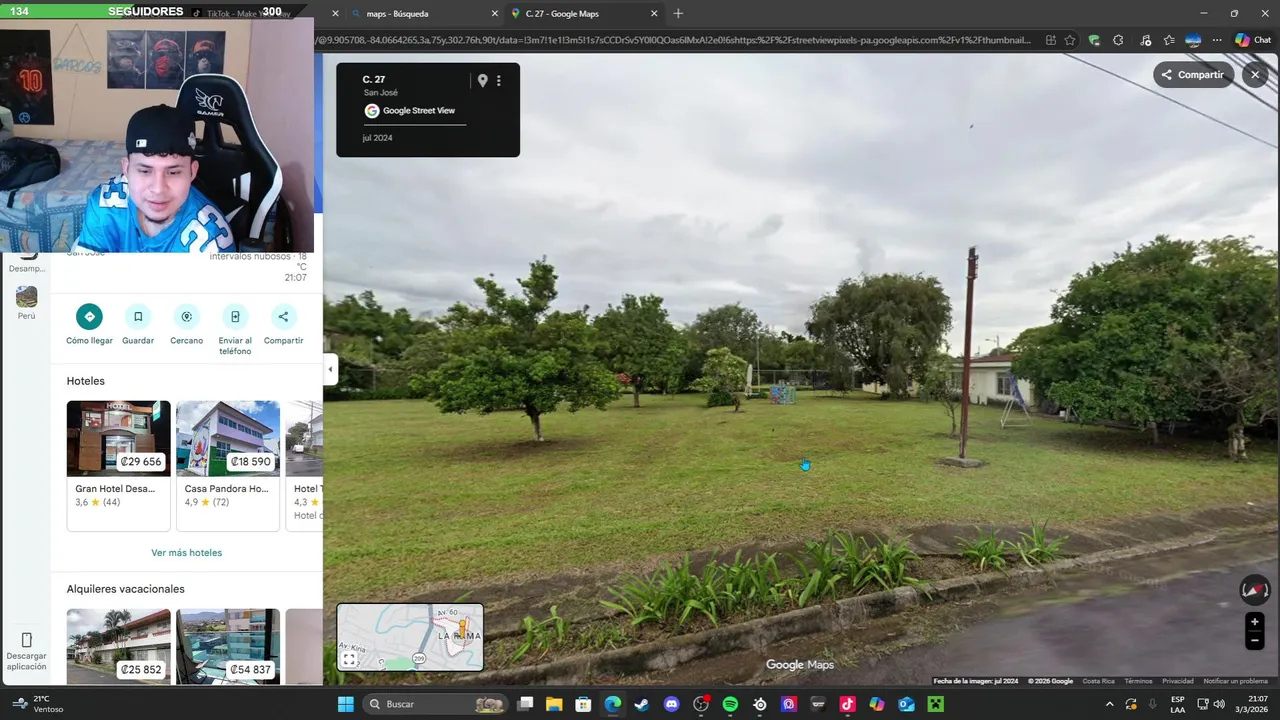The width and height of the screenshot is (1280, 720).
Task: Open the ₡25 852 vacation rental card
Action: click(x=118, y=646)
